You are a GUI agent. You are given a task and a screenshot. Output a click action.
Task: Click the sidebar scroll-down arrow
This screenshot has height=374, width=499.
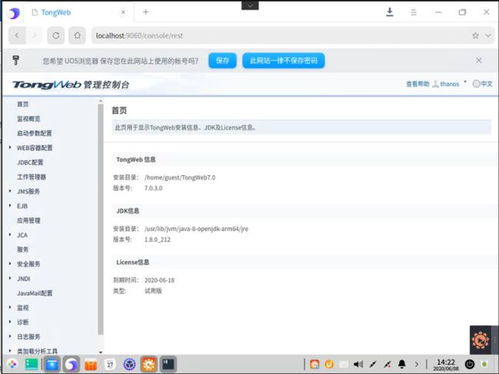pyautogui.click(x=100, y=352)
